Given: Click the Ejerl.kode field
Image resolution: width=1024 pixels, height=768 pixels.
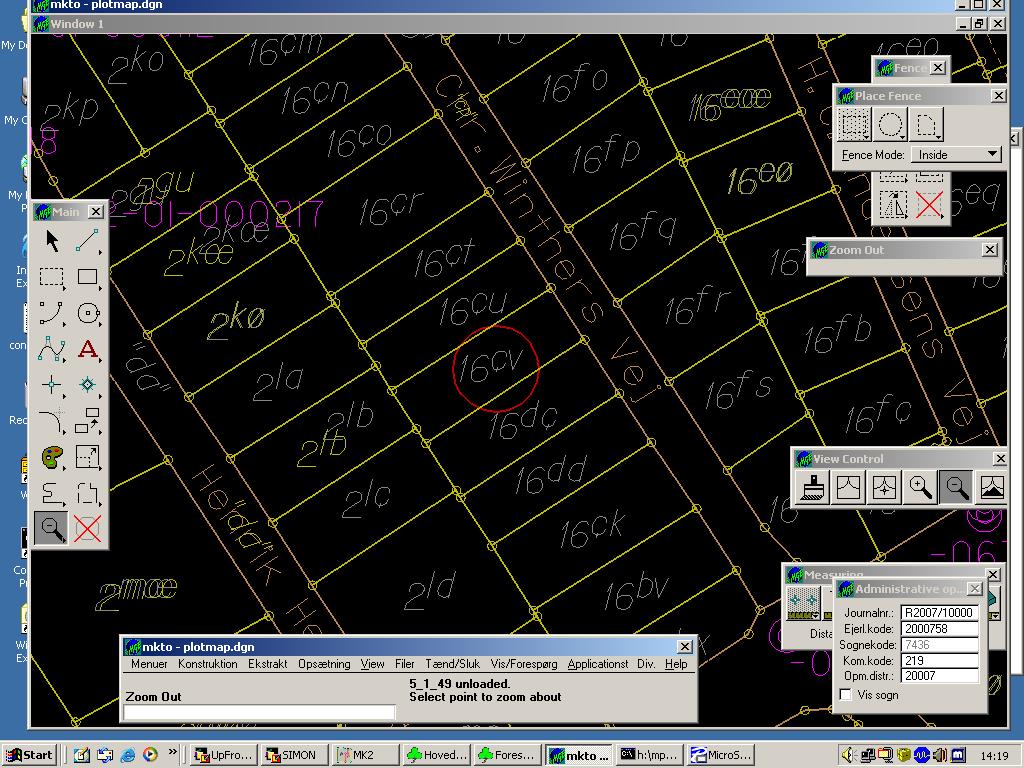Looking at the screenshot, I should (939, 628).
